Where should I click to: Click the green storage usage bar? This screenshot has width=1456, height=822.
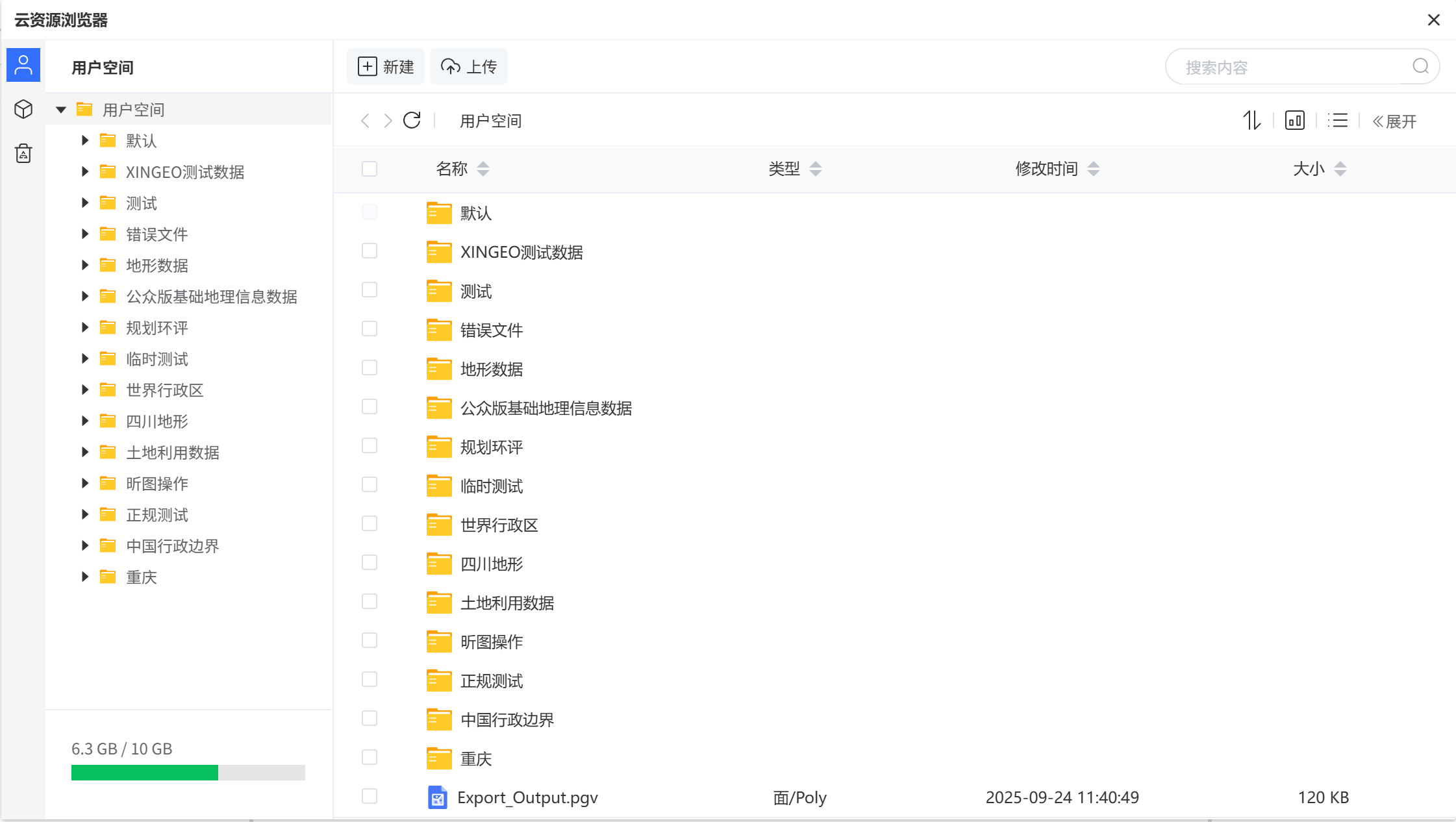click(x=145, y=772)
